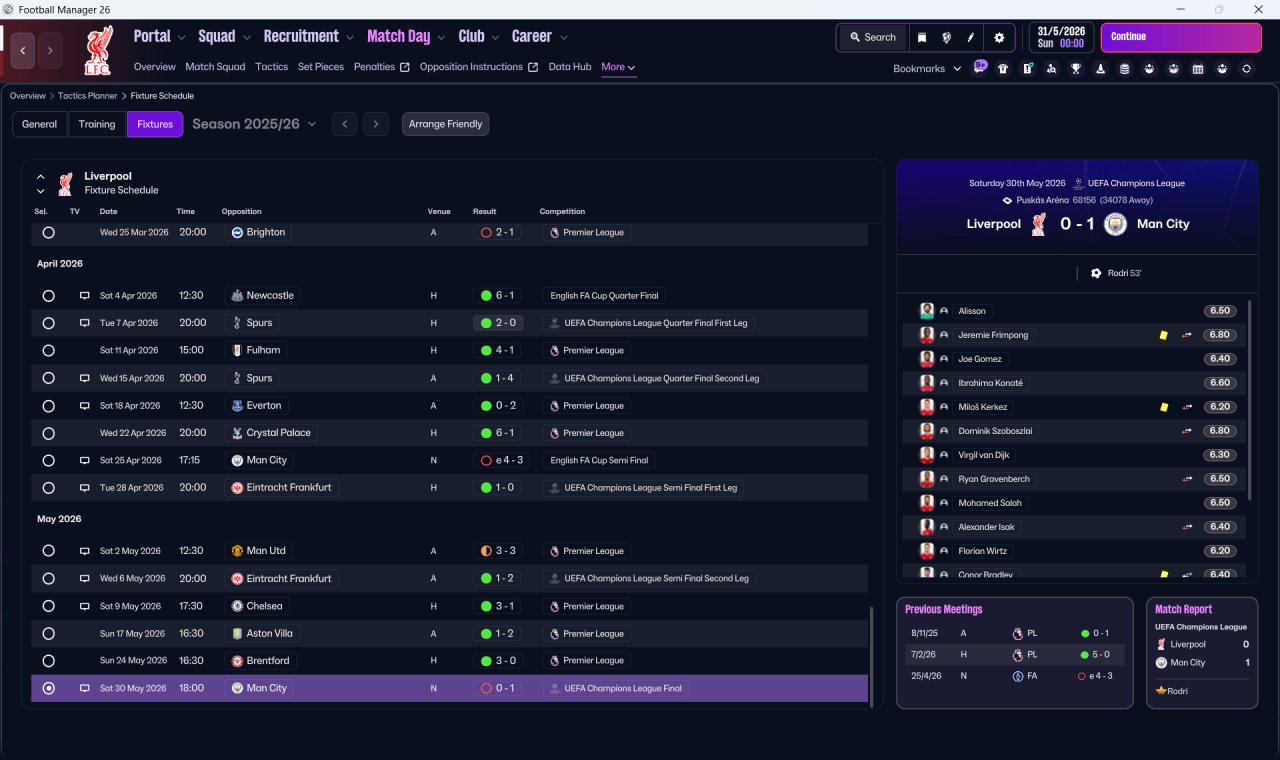1280x760 pixels.
Task: Open Tactics Planner breadcrumb link
Action: click(89, 96)
